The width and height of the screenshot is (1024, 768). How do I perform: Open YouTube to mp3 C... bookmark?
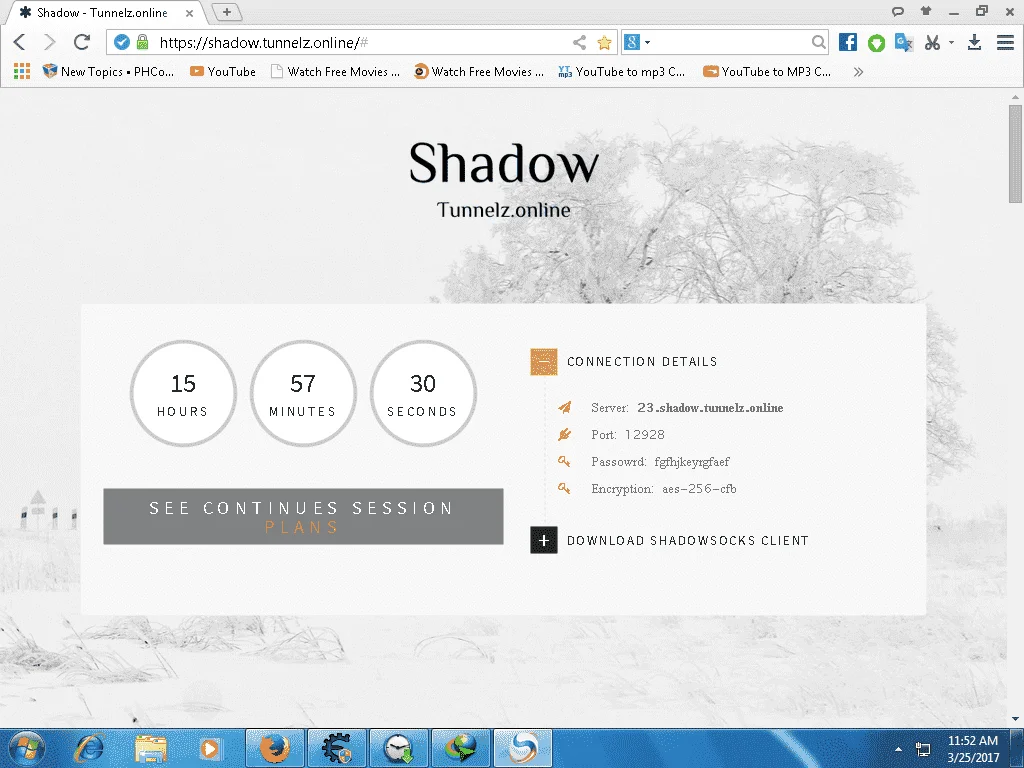click(622, 72)
